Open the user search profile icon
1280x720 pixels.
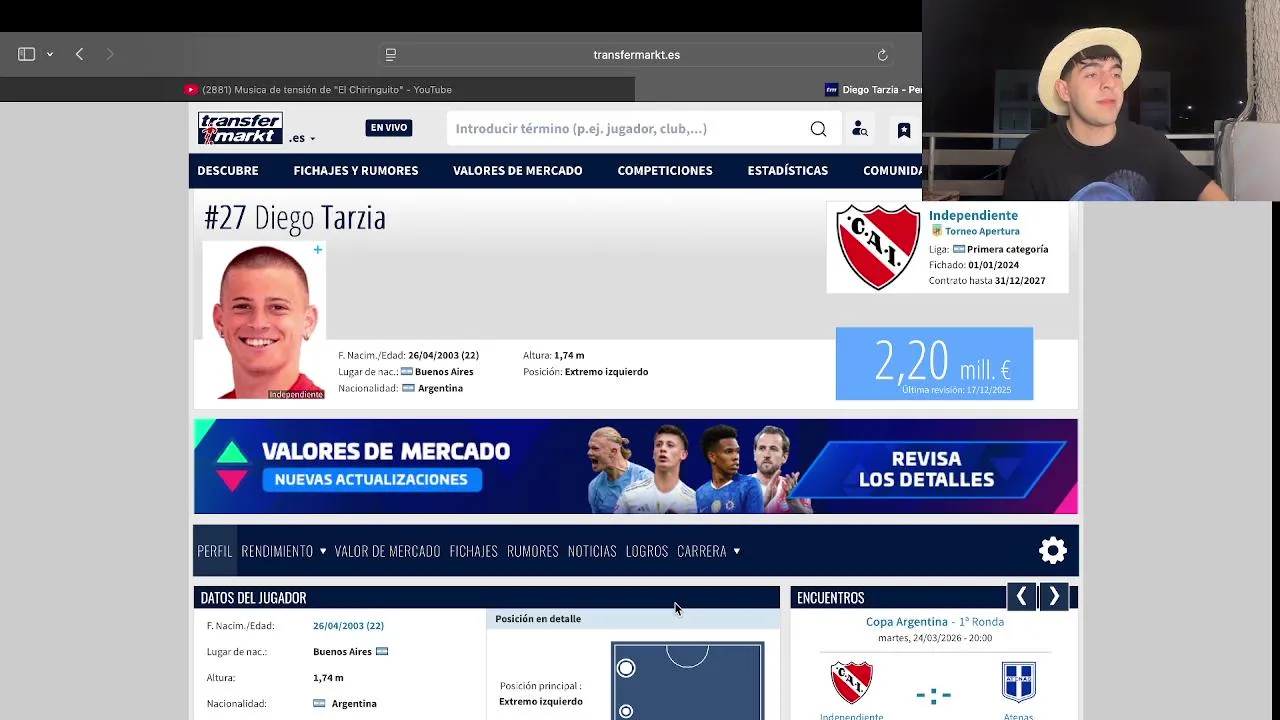[x=859, y=129]
